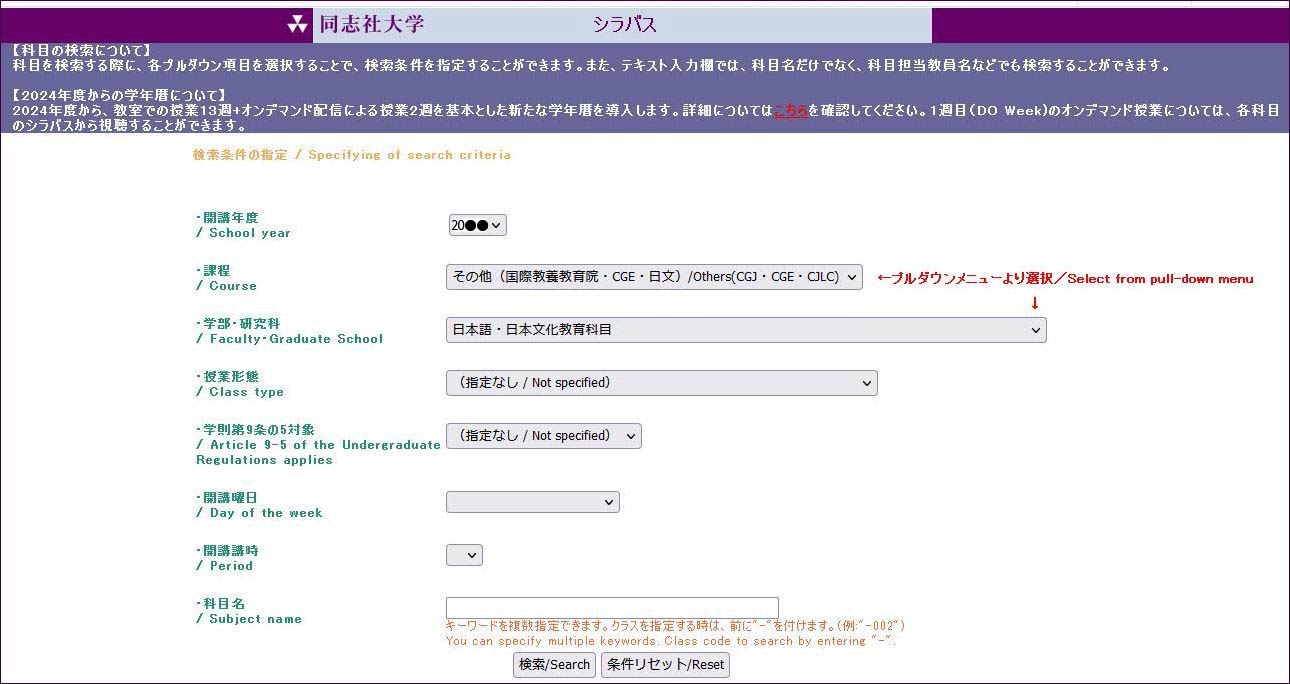The height and width of the screenshot is (684, 1290).
Task: Click the 検索/Search button
Action: click(555, 665)
